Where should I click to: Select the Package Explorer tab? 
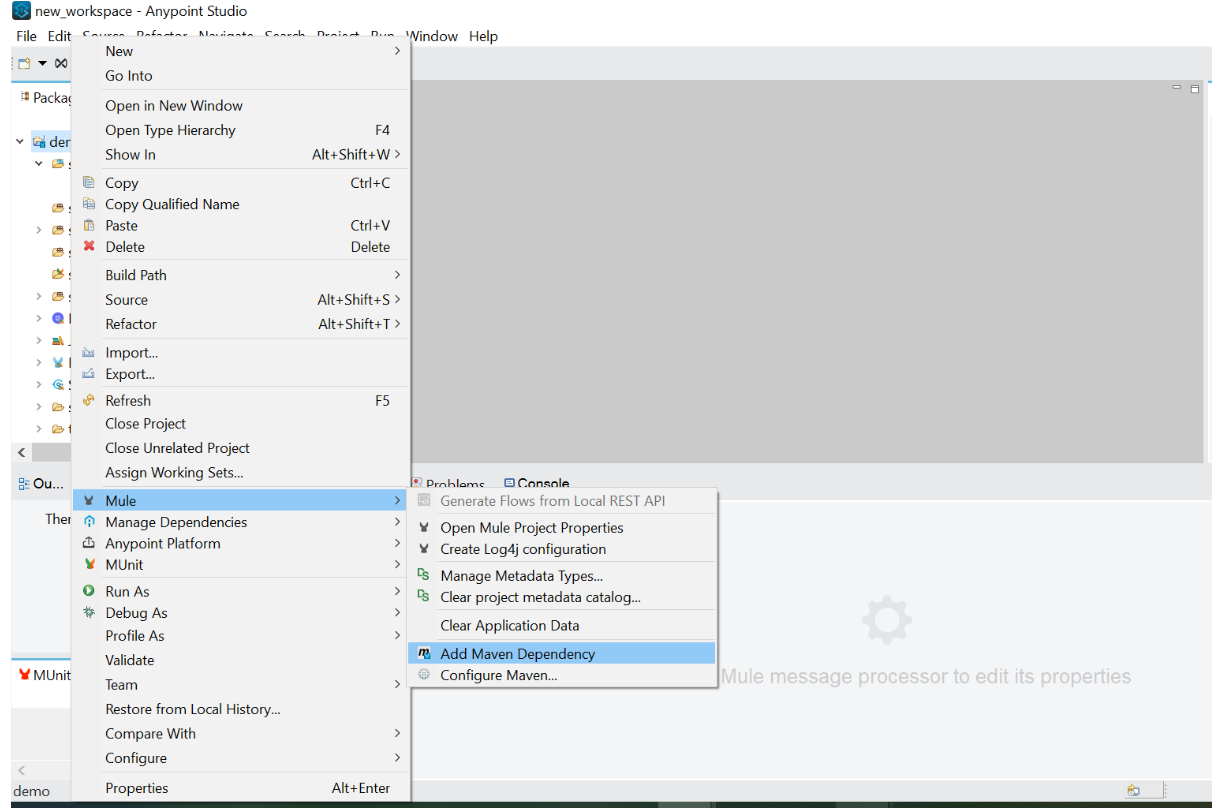(45, 98)
